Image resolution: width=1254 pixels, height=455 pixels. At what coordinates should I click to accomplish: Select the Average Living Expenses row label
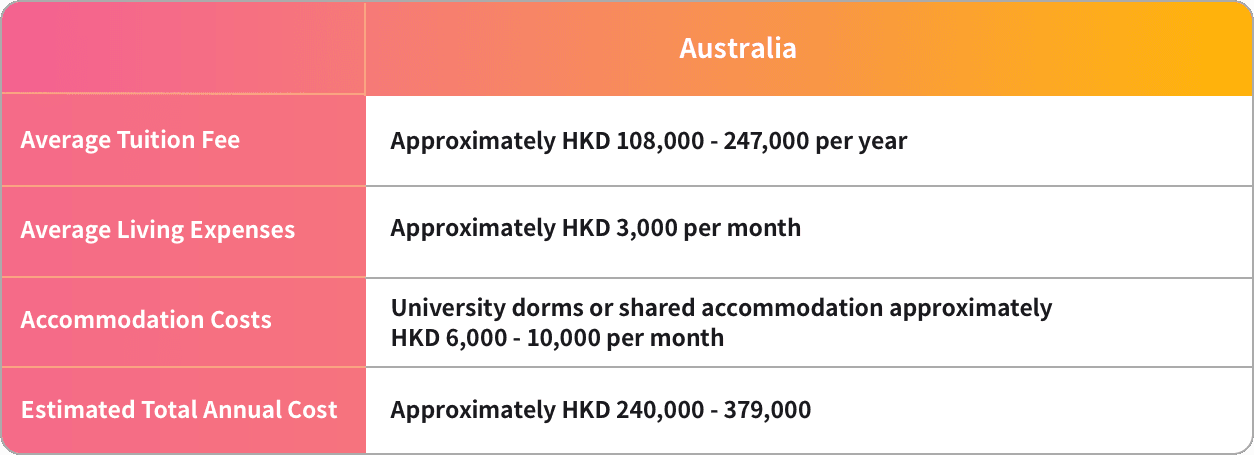[158, 230]
